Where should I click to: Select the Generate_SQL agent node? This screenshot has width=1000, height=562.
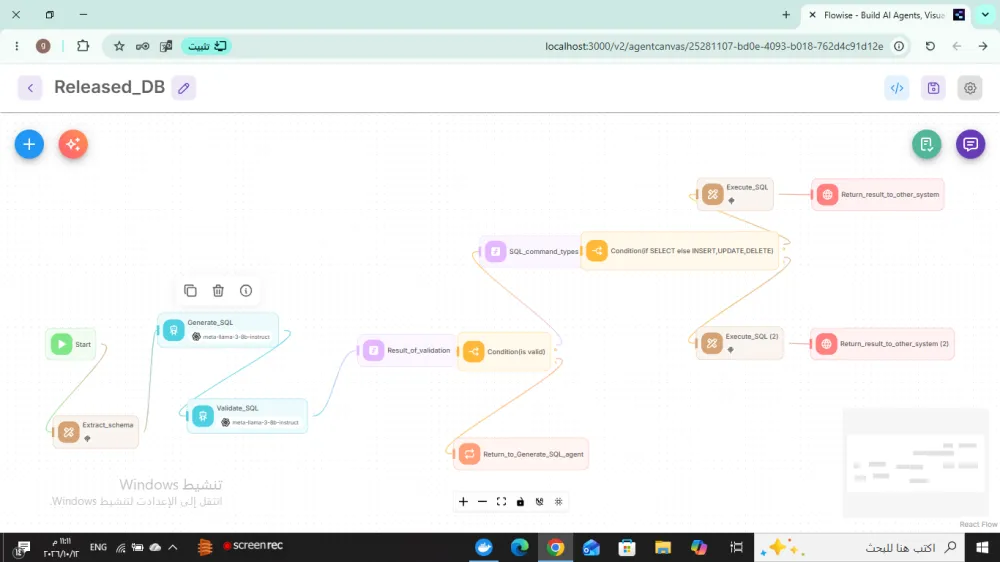pos(218,330)
